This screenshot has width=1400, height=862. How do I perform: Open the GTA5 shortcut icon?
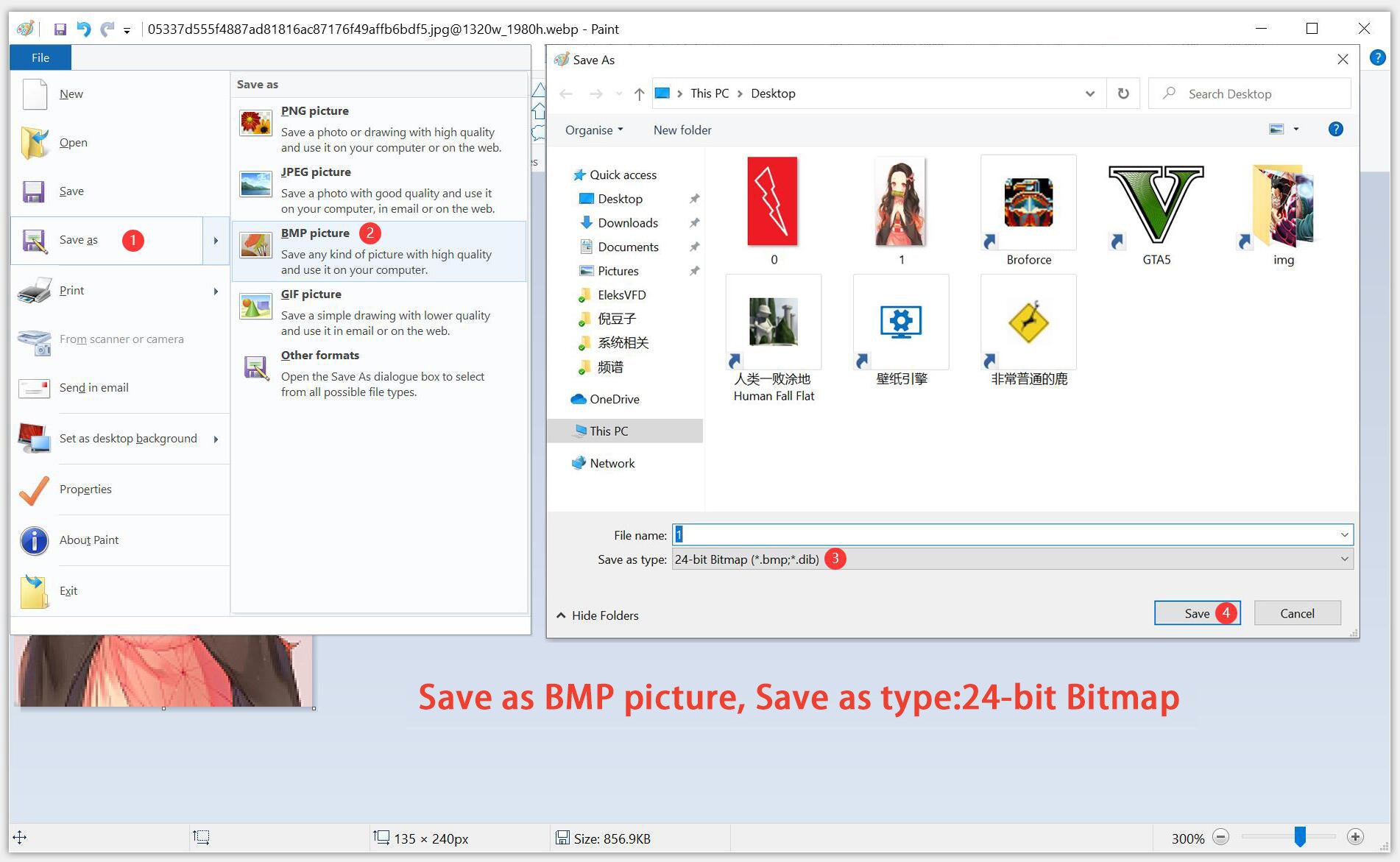pos(1156,206)
